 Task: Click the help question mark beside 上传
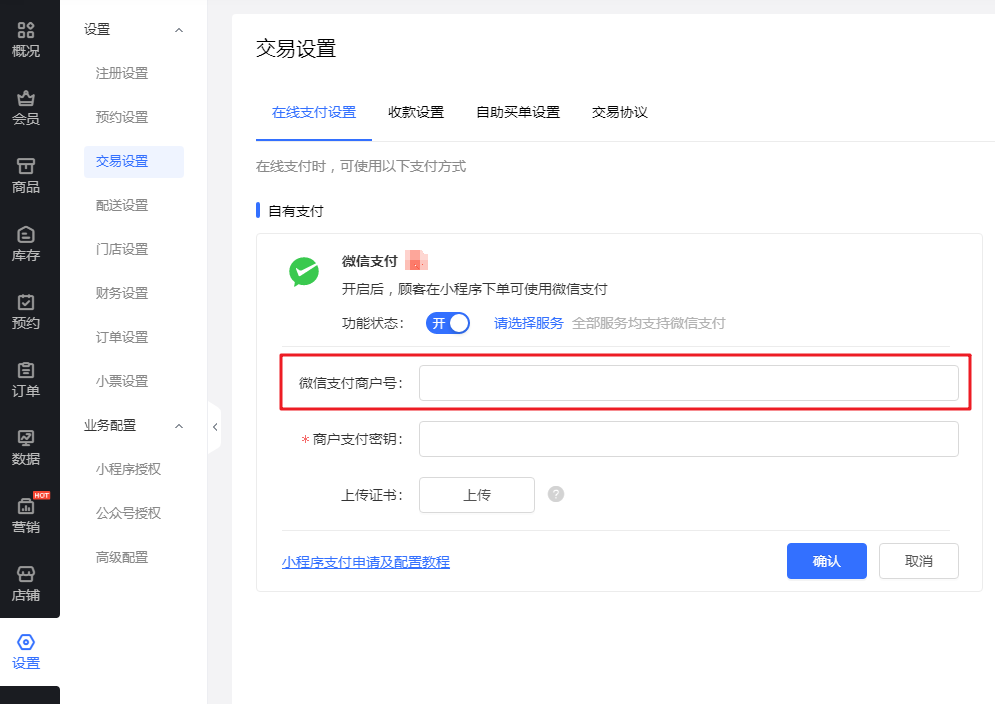[x=556, y=494]
